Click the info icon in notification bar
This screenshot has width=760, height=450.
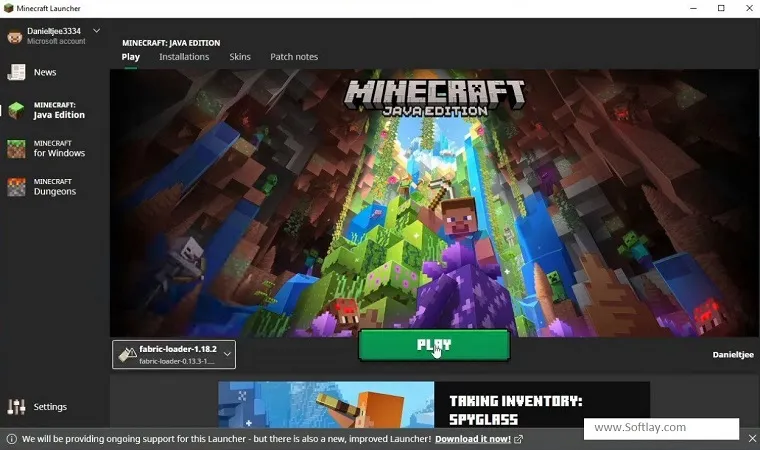click(12, 439)
